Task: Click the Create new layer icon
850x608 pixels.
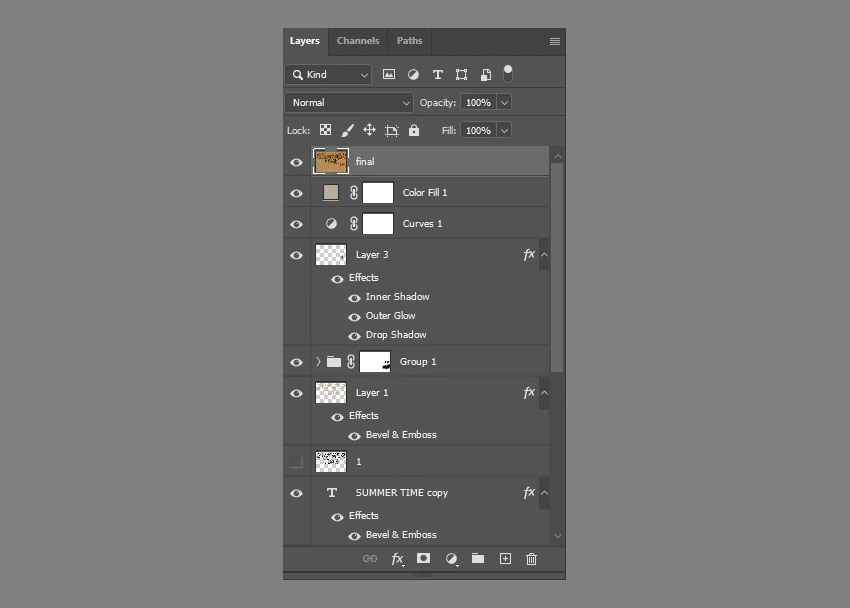Action: pyautogui.click(x=505, y=559)
